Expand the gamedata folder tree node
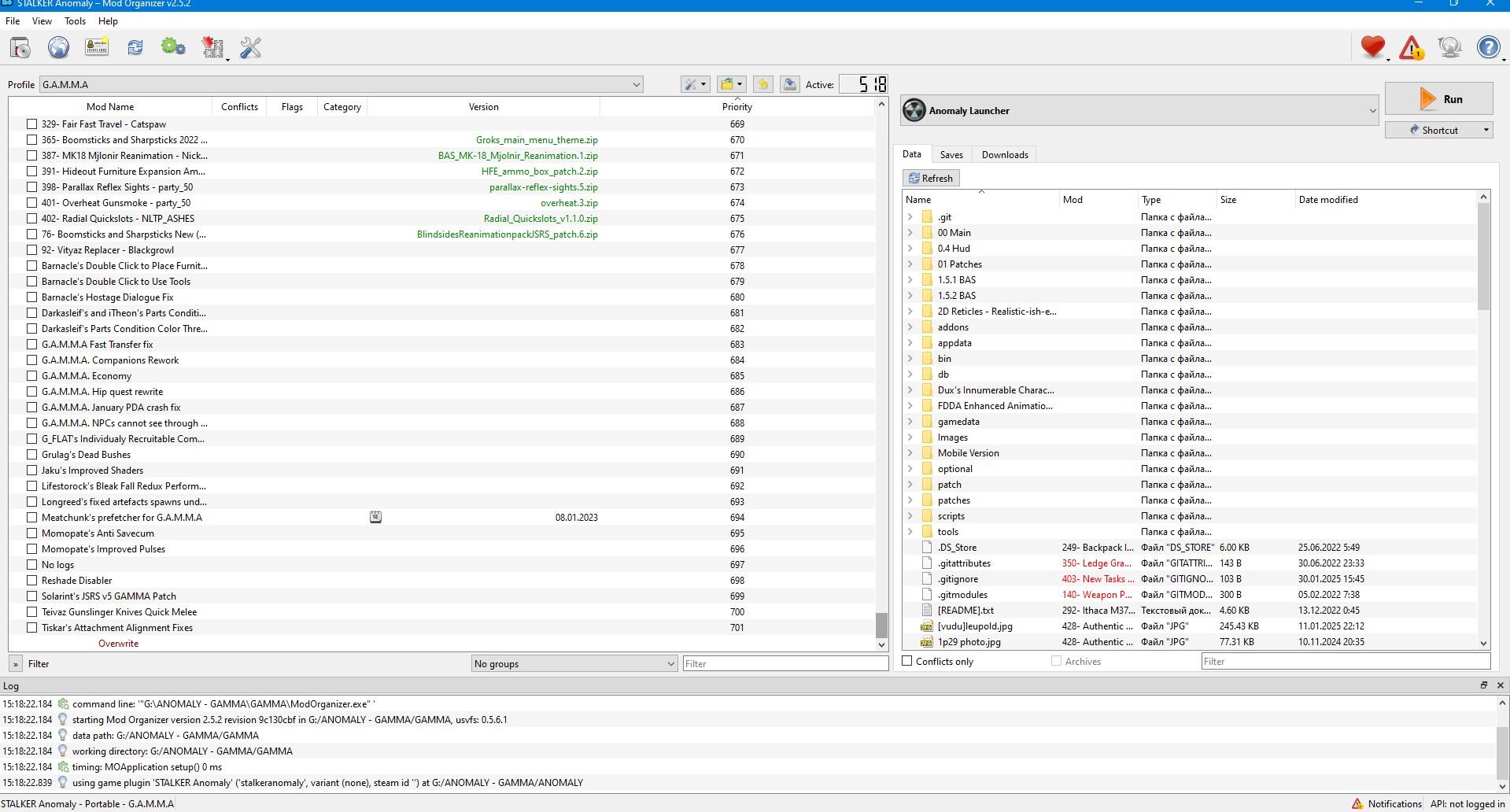 pos(910,422)
